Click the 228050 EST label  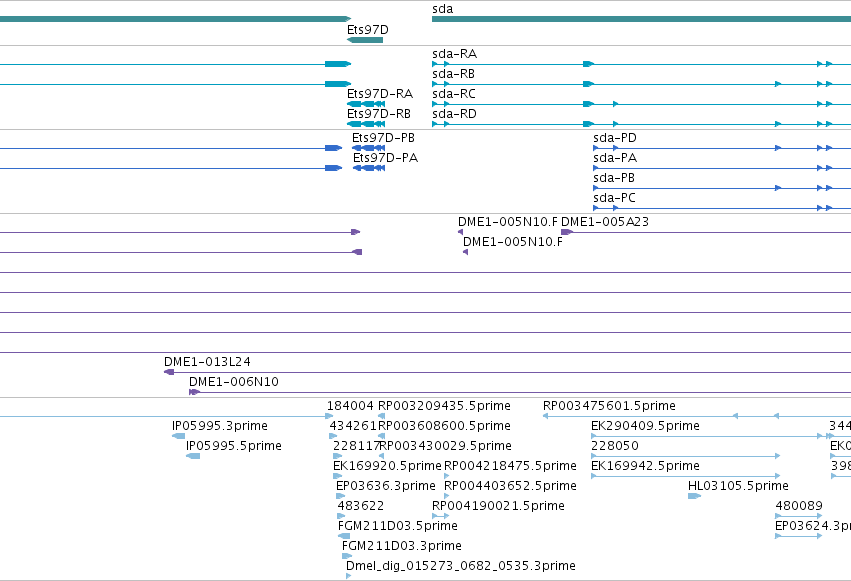tap(615, 446)
